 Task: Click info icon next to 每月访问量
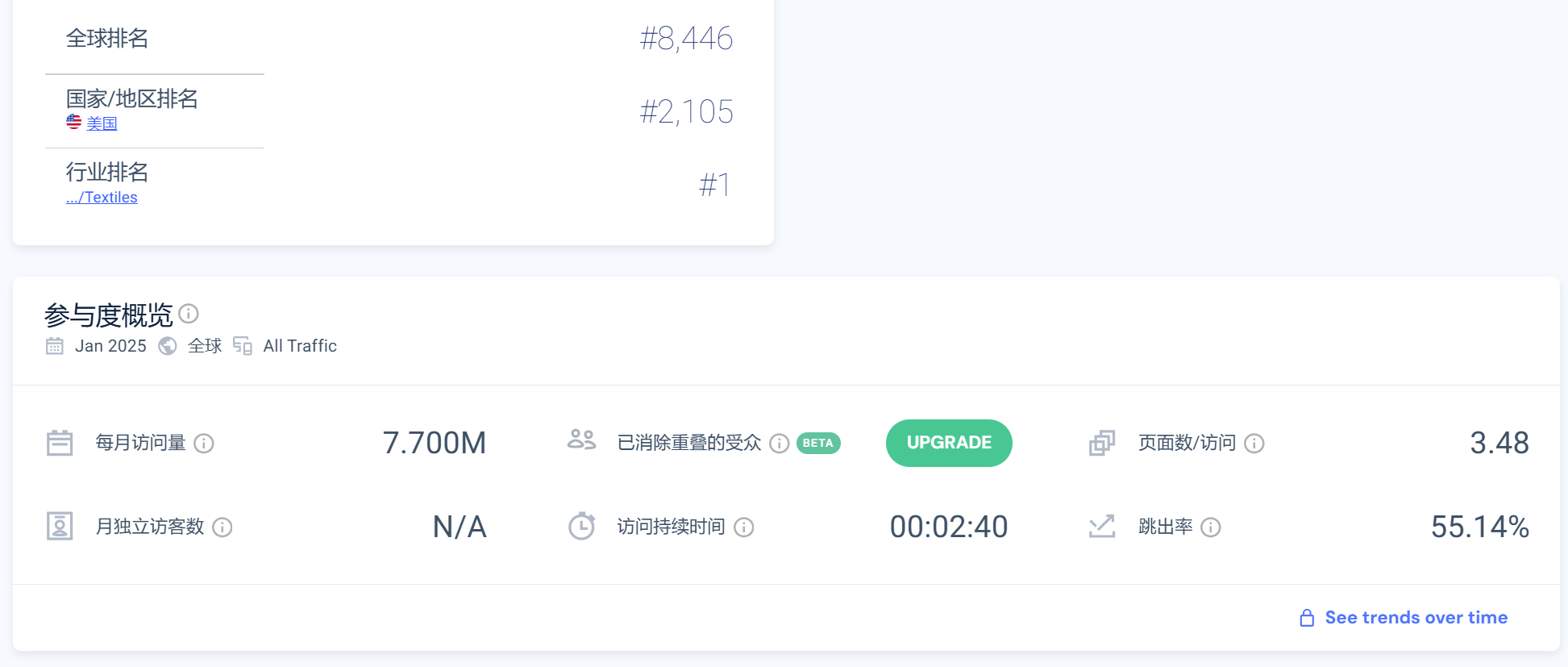[204, 444]
